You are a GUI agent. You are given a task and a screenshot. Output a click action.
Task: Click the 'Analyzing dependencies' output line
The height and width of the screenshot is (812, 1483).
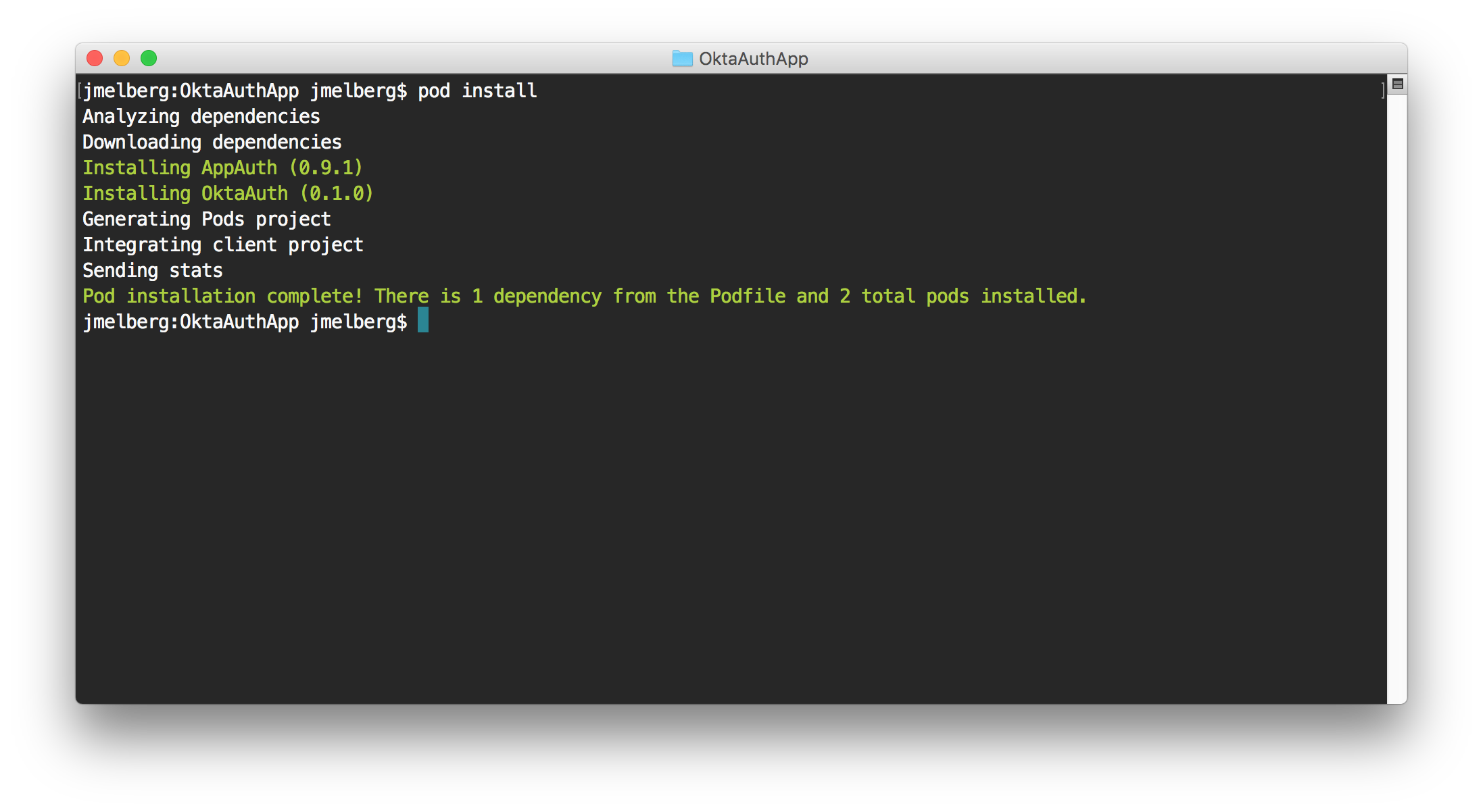pos(201,116)
